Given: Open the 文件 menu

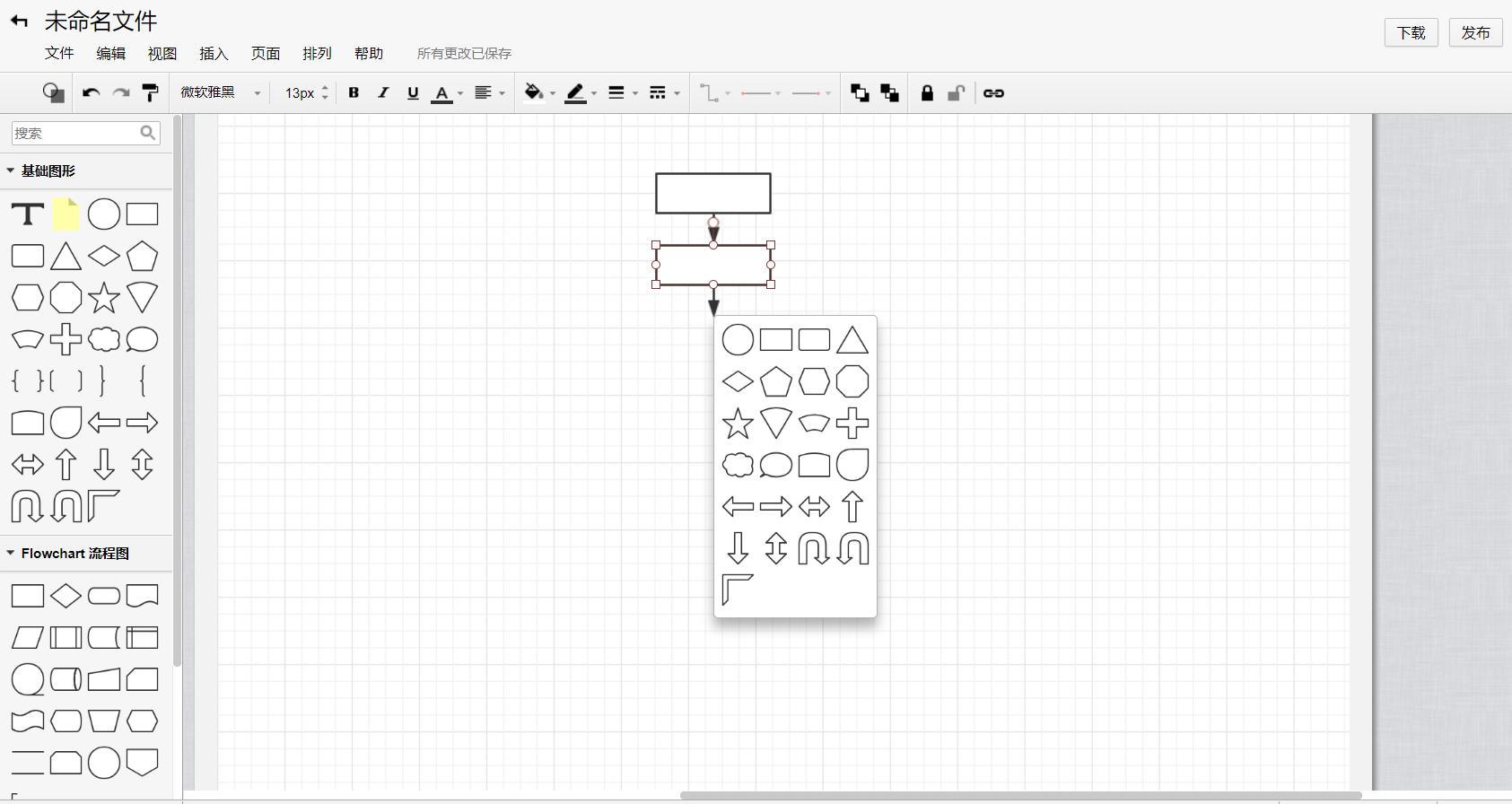Looking at the screenshot, I should 59,54.
